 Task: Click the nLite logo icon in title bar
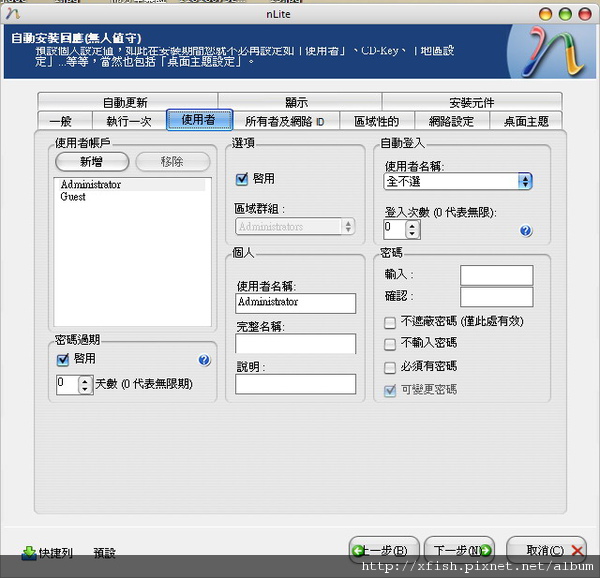coord(13,14)
